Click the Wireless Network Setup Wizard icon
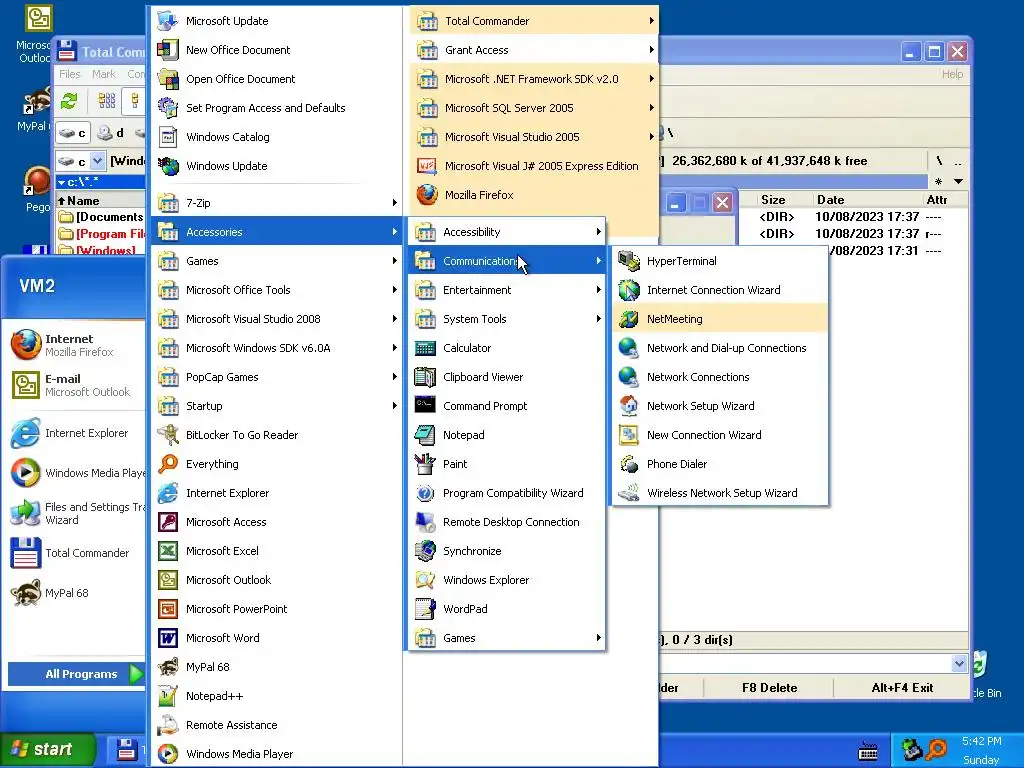This screenshot has height=768, width=1024. 628,493
